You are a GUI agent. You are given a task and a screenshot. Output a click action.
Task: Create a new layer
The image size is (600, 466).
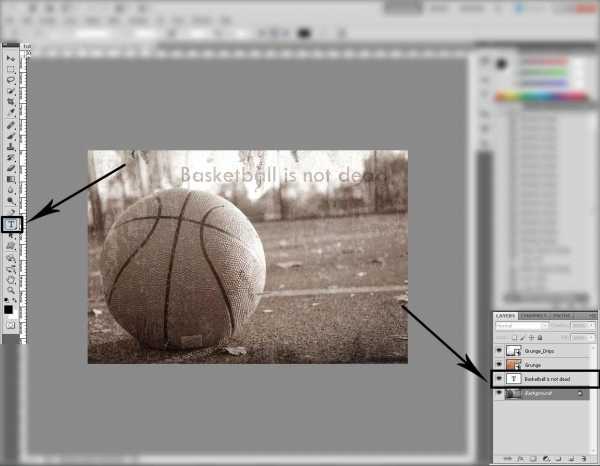click(x=571, y=458)
